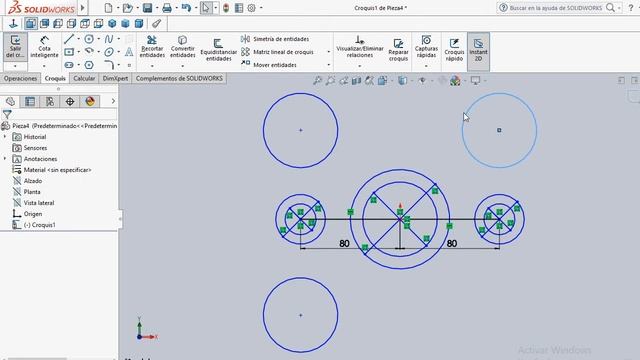Open a file with the Open icon
Viewport: 640px width, 360px height.
tap(128, 8)
